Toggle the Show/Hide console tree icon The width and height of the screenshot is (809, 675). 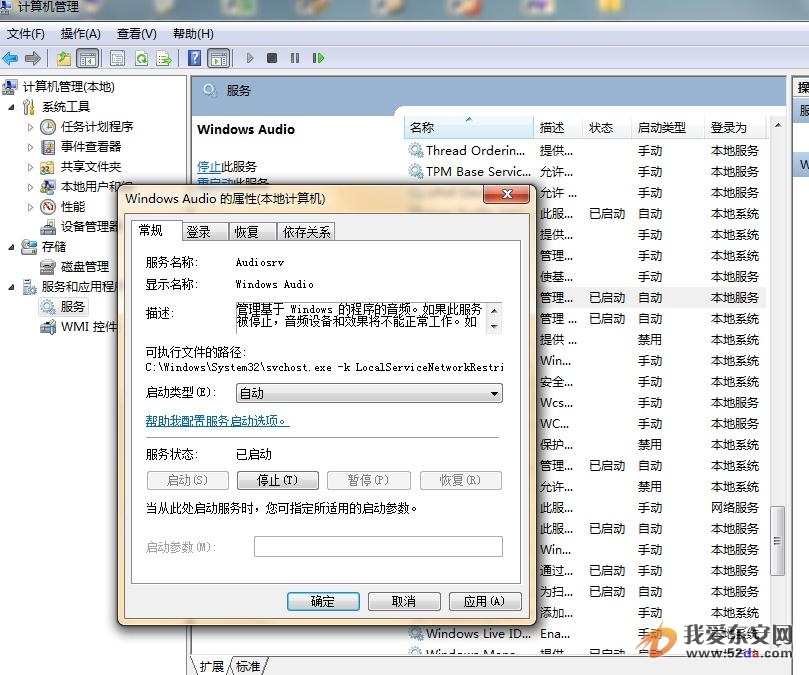click(88, 58)
